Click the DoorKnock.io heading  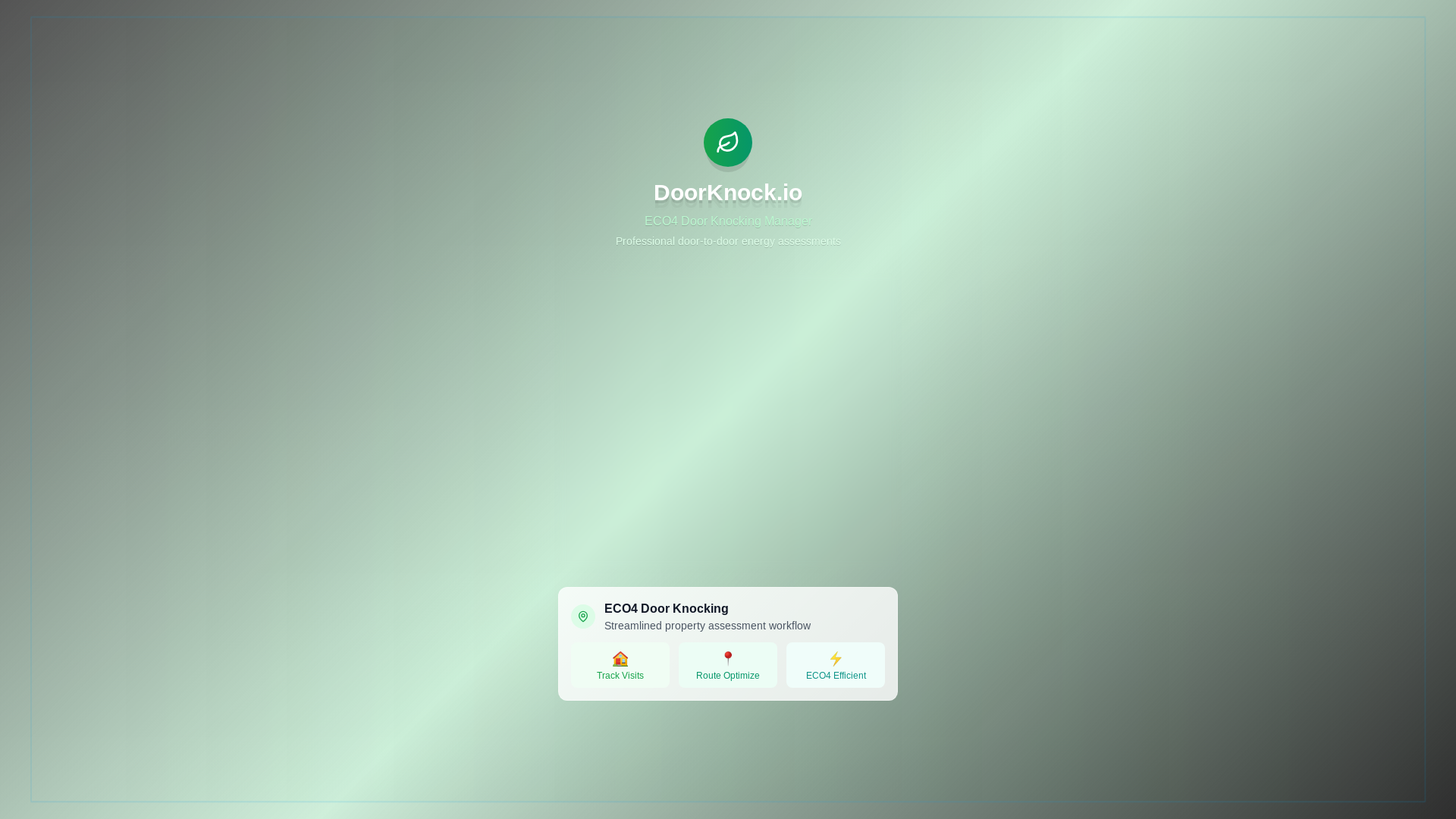pyautogui.click(x=728, y=193)
